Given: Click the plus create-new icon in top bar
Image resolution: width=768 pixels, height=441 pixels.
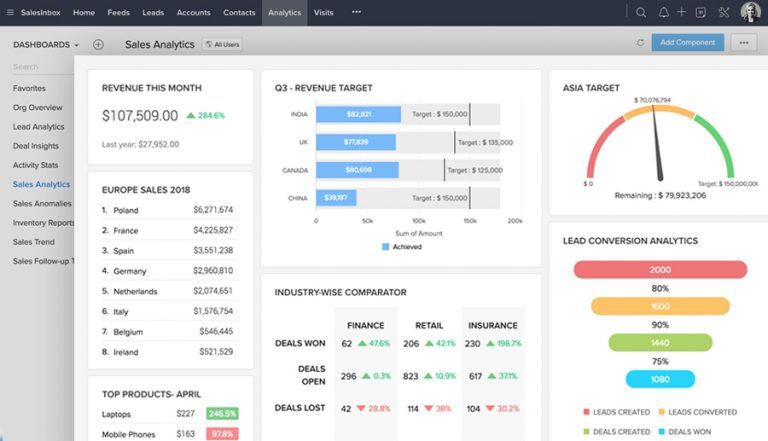Looking at the screenshot, I should pyautogui.click(x=681, y=13).
